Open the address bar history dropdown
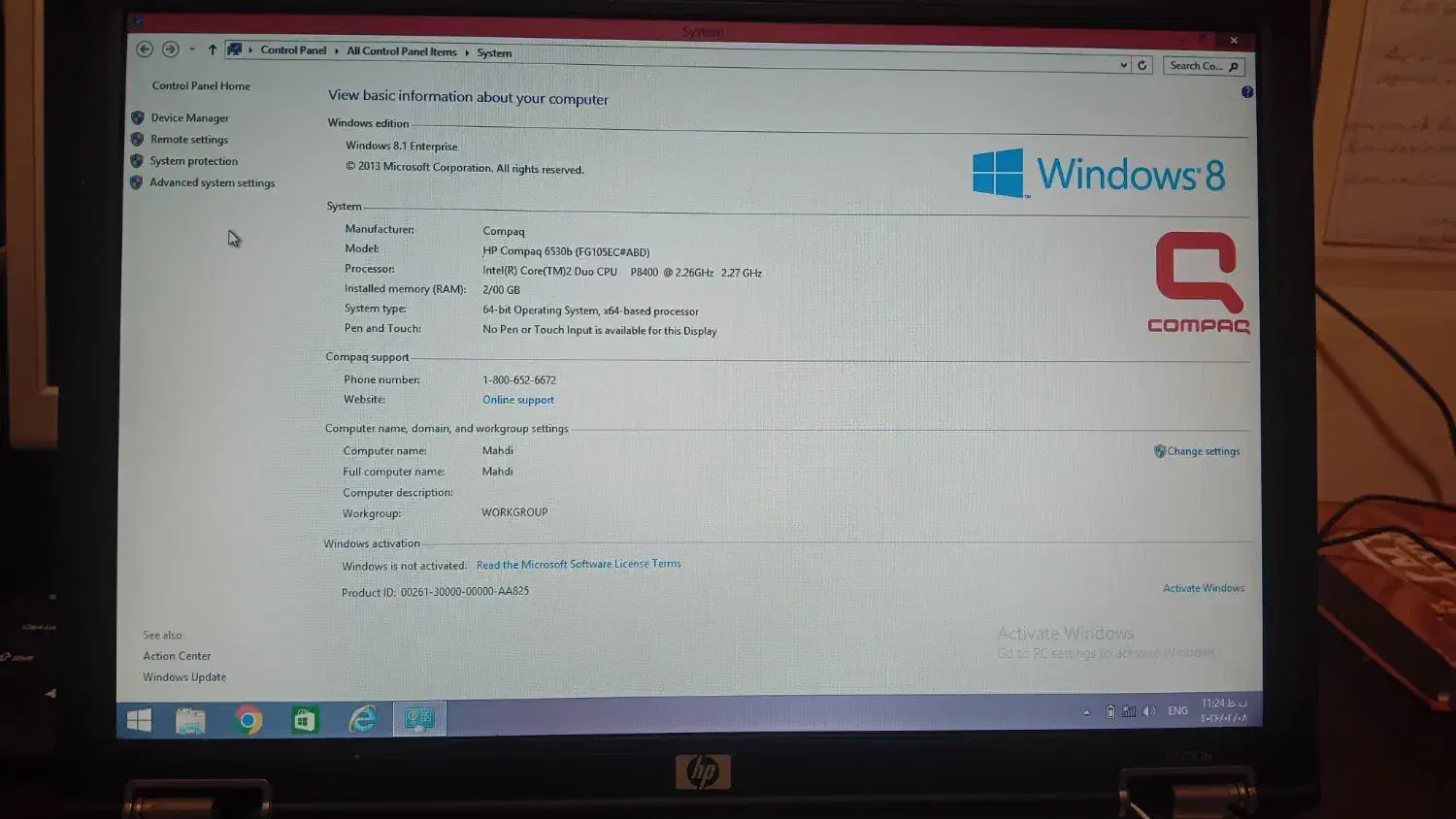 coord(1123,65)
